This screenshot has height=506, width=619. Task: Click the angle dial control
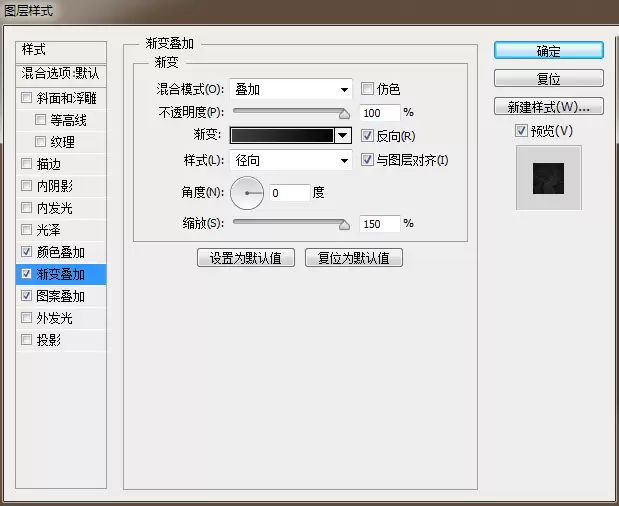tap(247, 193)
